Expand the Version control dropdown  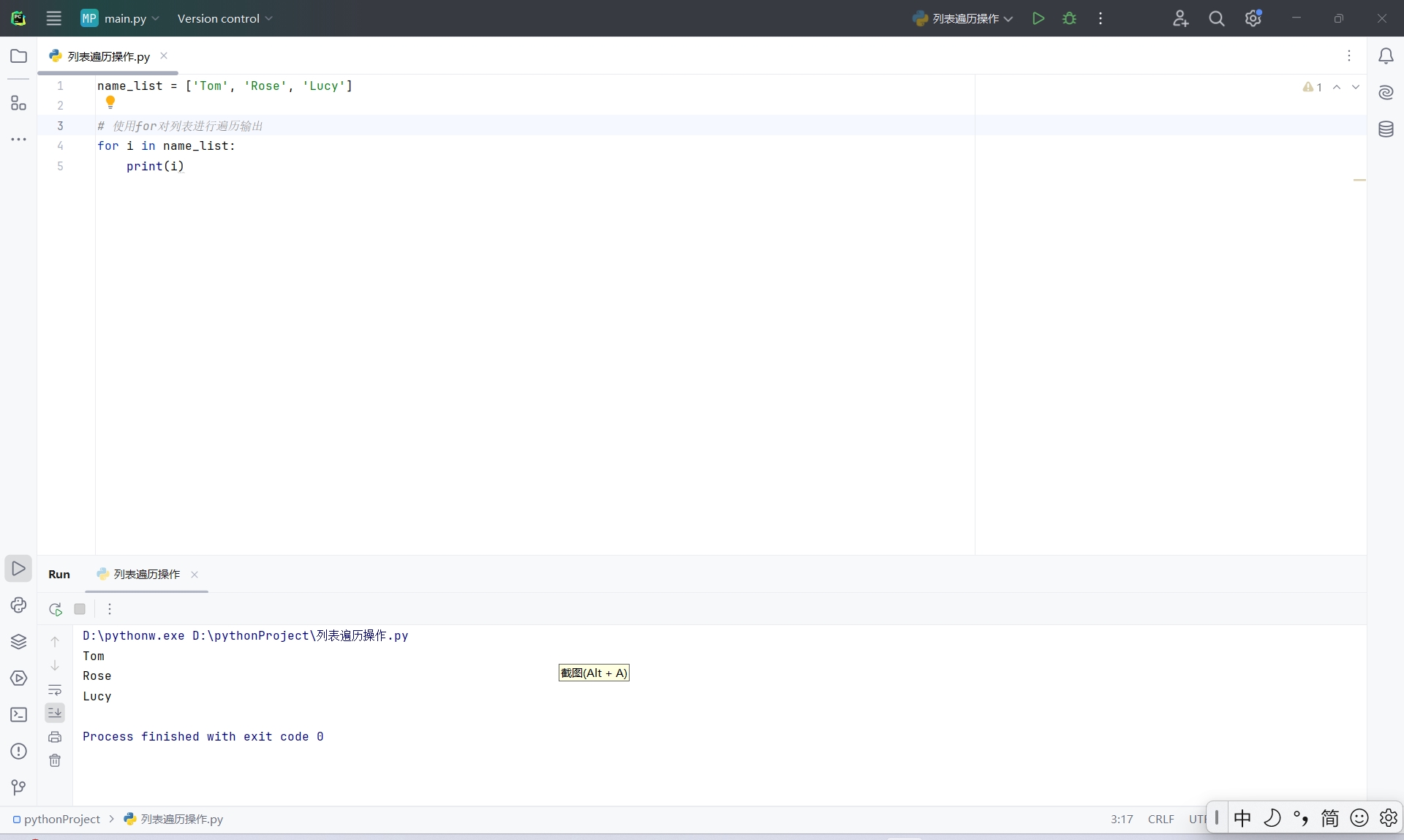point(224,18)
